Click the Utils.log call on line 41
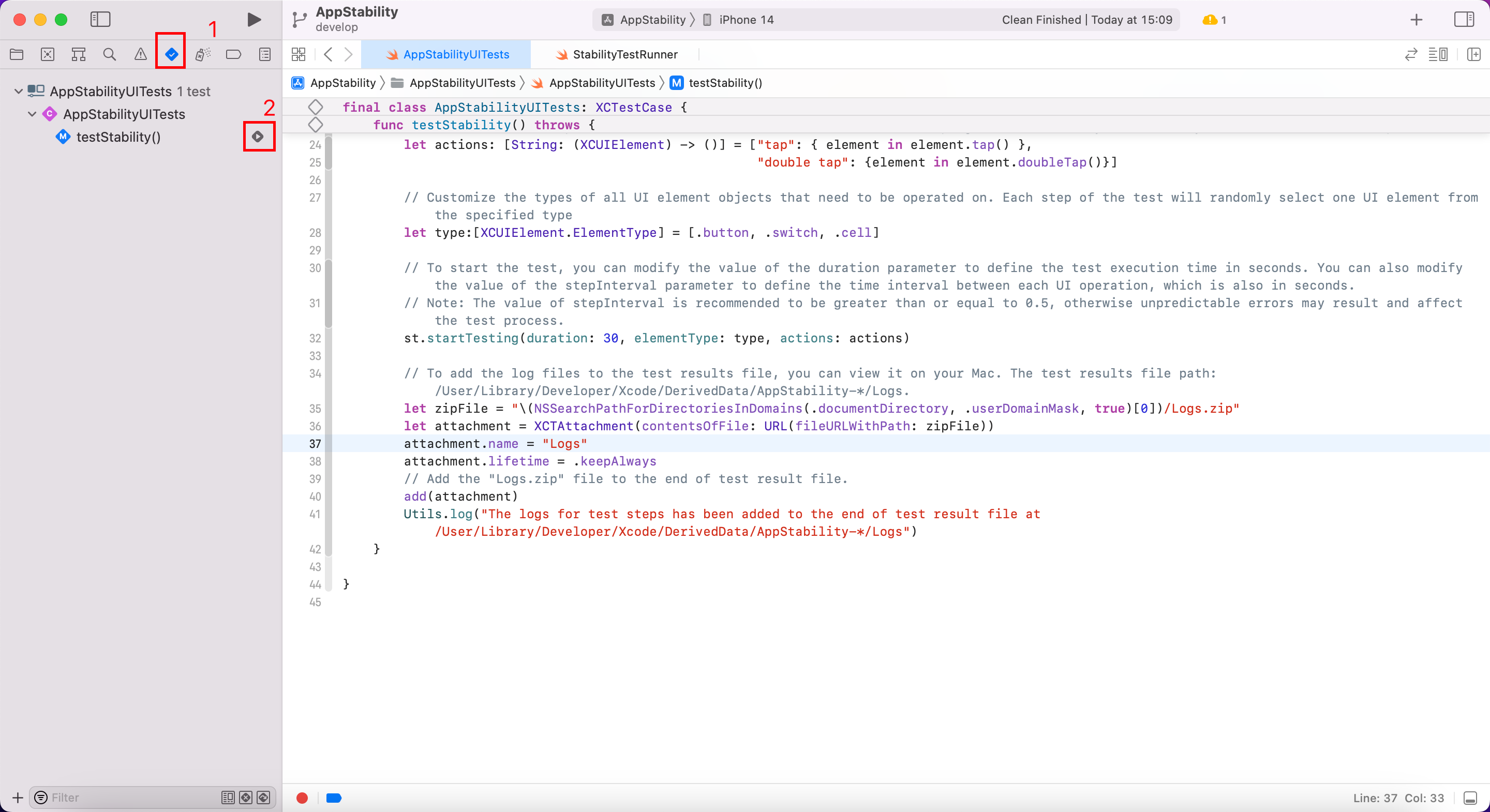The image size is (1490, 812). (x=438, y=514)
